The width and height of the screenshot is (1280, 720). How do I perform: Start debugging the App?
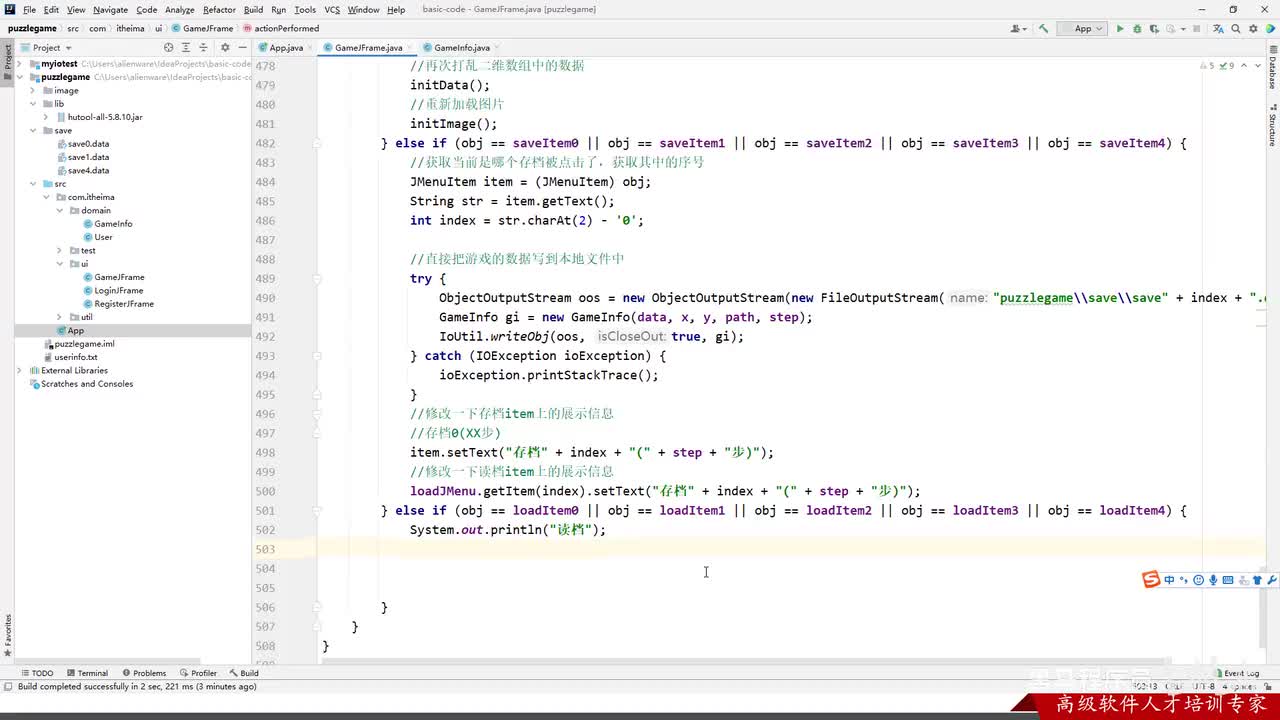1137,29
